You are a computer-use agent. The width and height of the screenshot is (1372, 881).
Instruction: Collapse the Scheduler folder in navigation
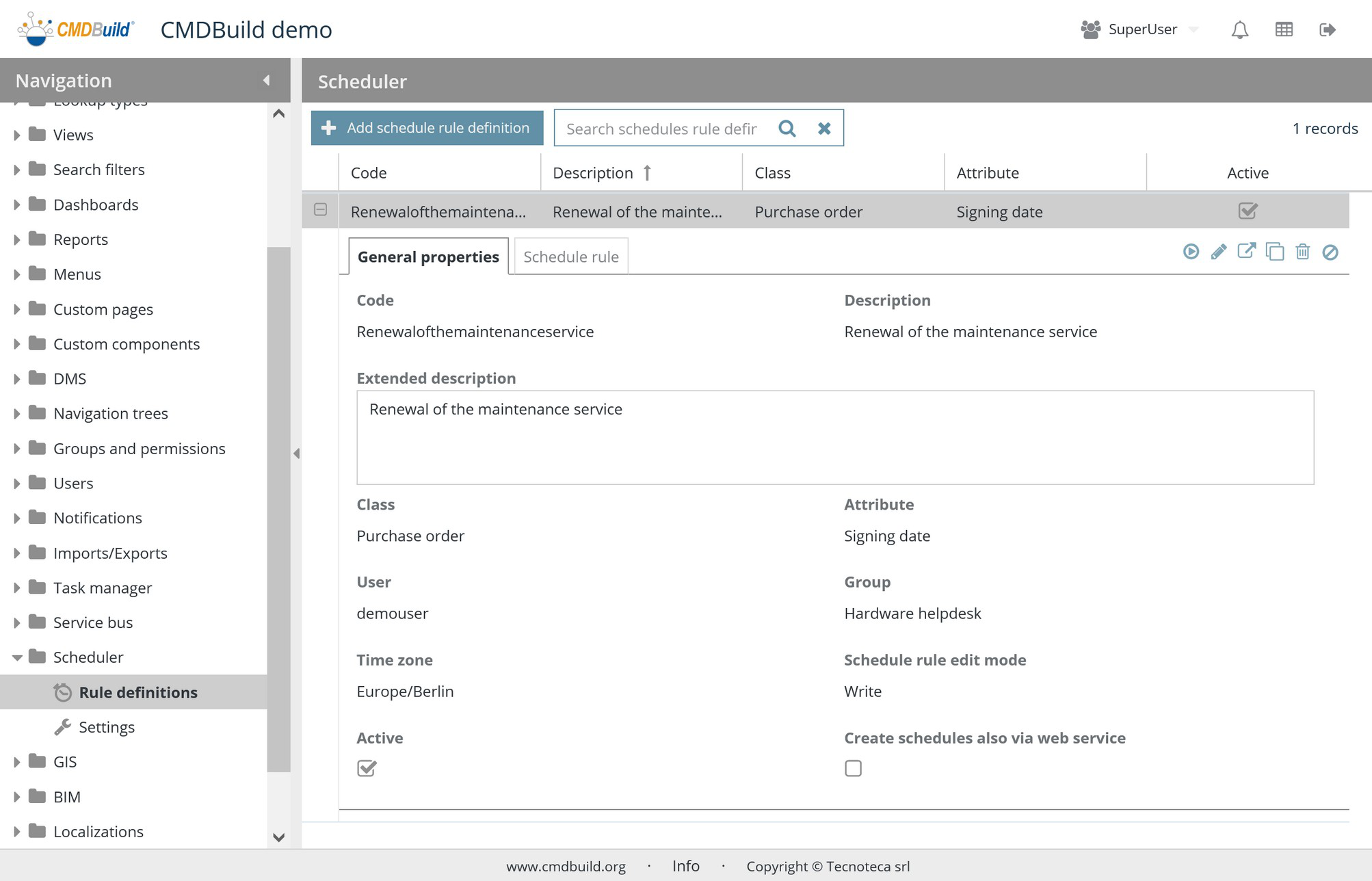click(17, 657)
